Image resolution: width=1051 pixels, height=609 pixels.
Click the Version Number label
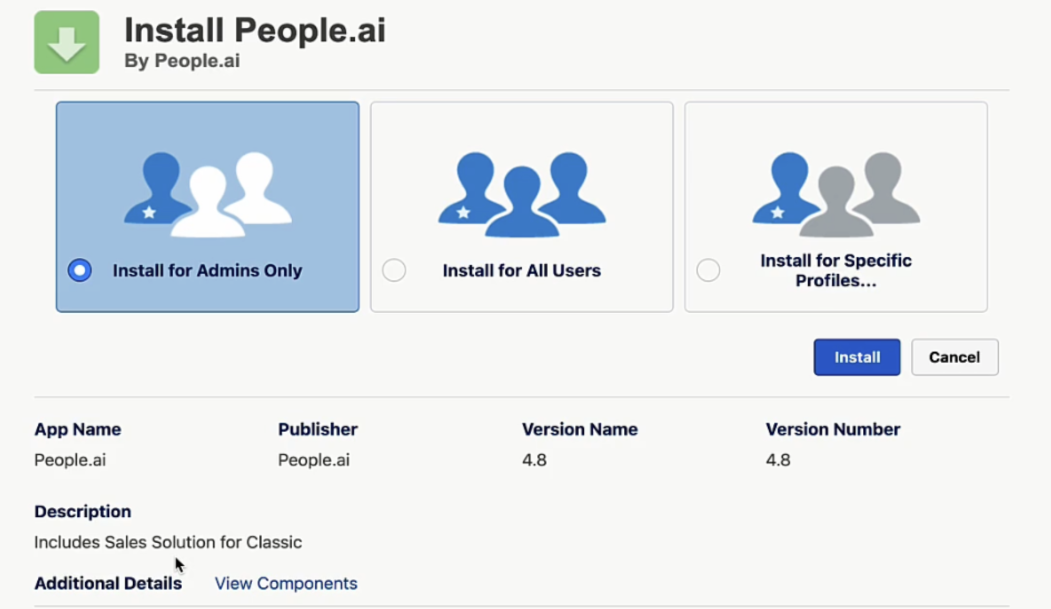(832, 429)
